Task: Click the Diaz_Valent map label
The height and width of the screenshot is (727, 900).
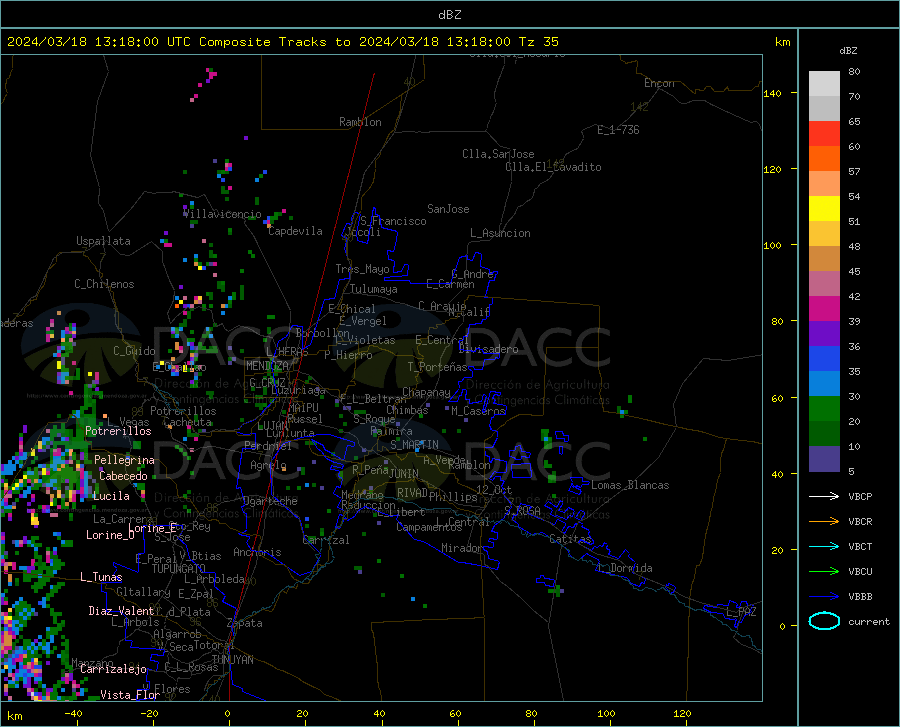Action: click(x=121, y=611)
